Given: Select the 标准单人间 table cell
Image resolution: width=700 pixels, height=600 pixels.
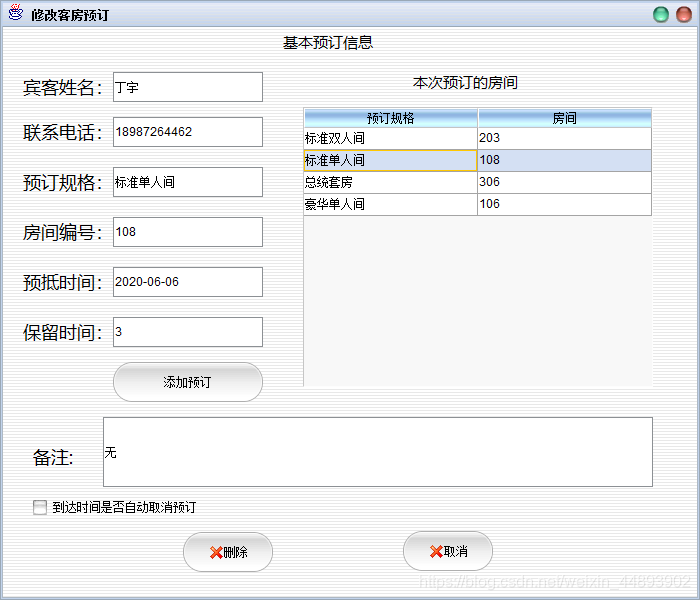Looking at the screenshot, I should [391, 160].
